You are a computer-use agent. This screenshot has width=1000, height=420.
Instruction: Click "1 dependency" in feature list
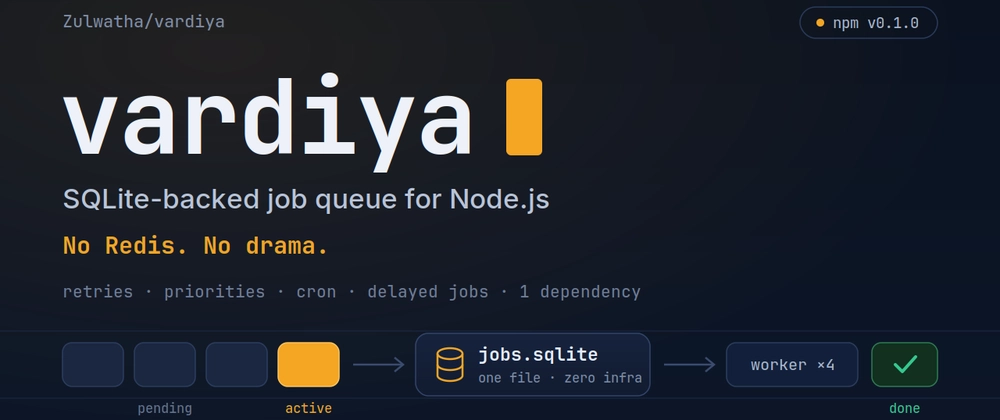point(580,292)
